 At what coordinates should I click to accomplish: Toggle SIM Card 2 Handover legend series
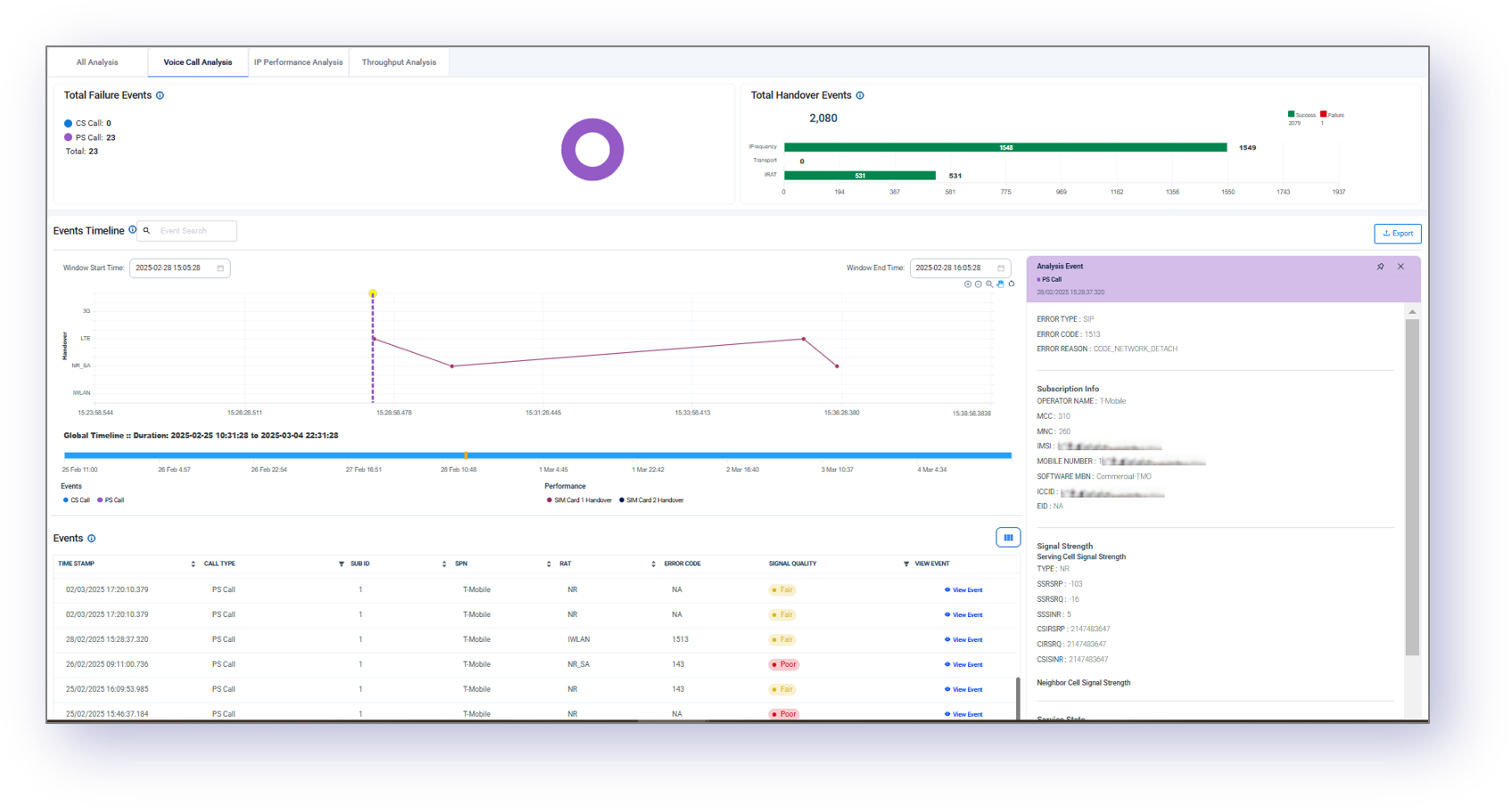[x=651, y=500]
